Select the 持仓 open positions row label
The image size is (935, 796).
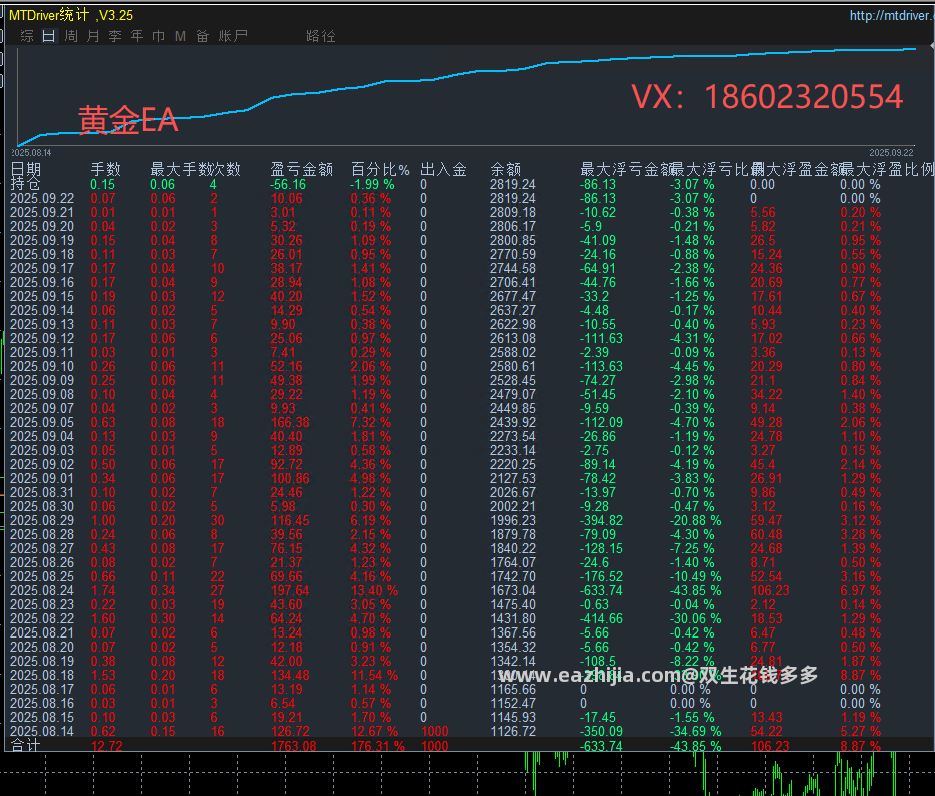pyautogui.click(x=25, y=184)
